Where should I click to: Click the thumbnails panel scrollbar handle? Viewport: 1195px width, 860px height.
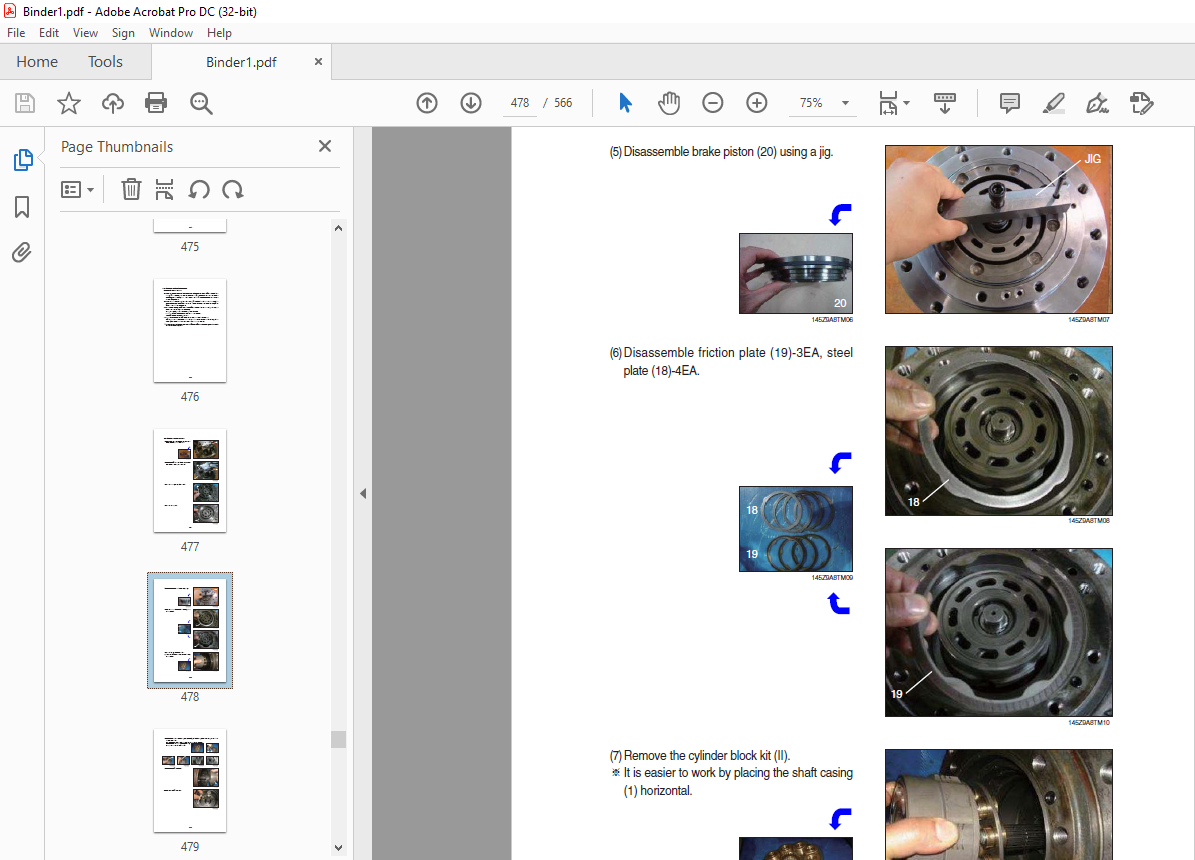[x=338, y=740]
